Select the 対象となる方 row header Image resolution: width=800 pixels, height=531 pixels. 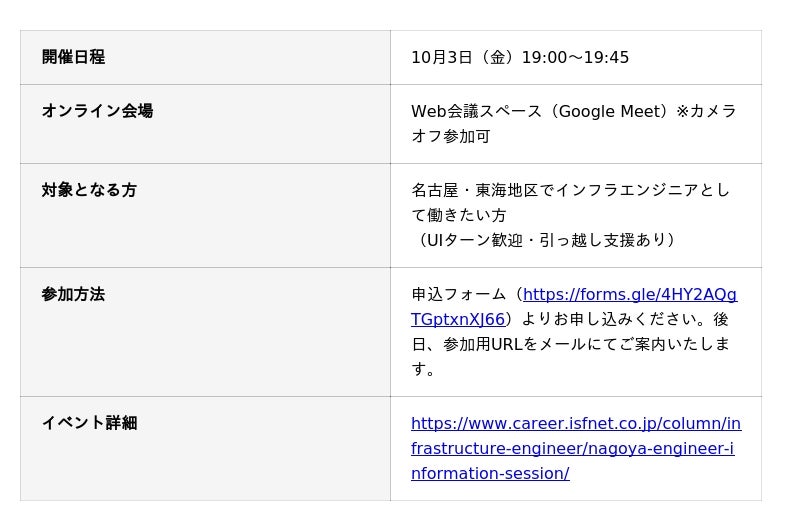(89, 190)
